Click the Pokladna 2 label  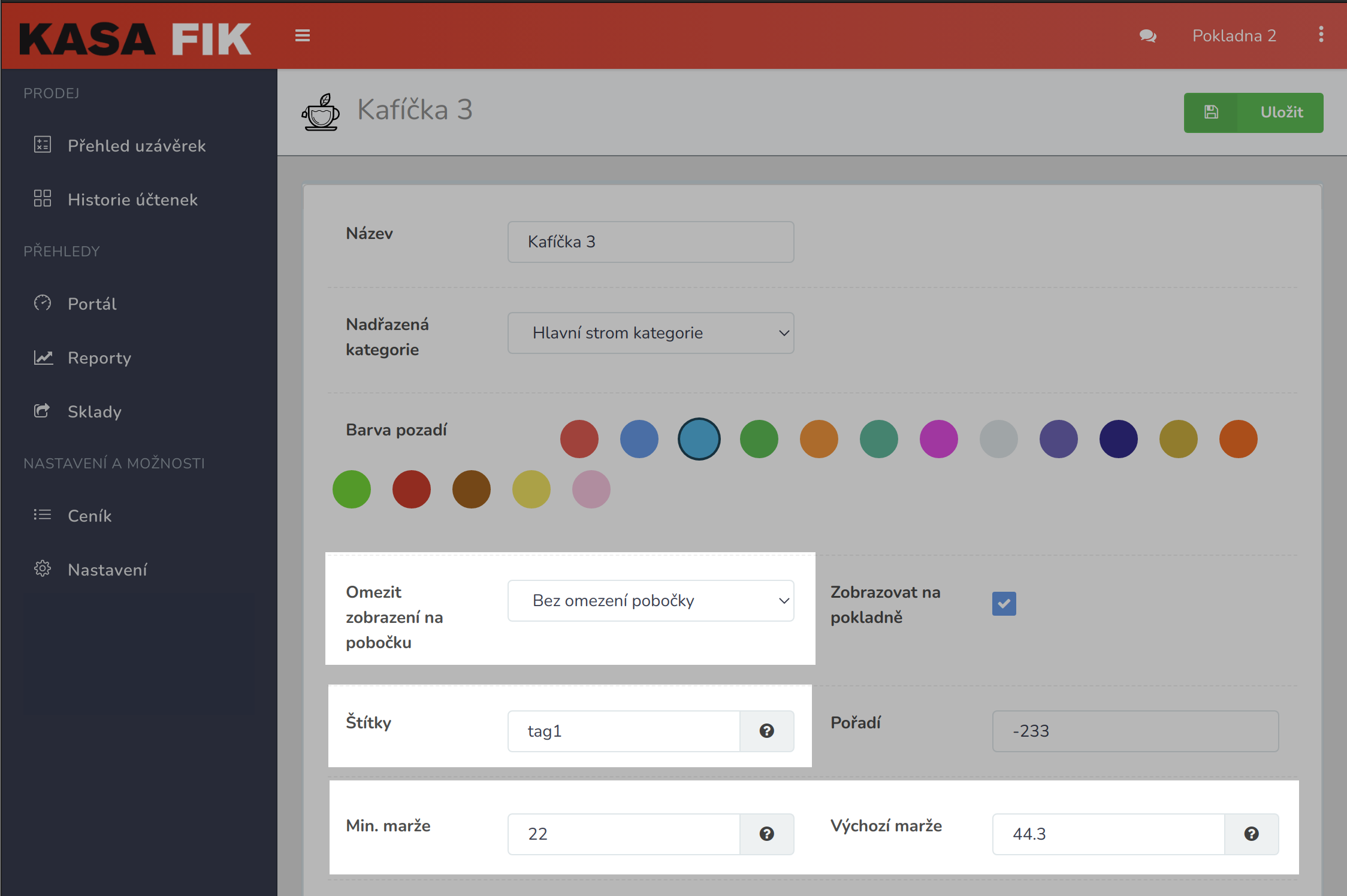[1234, 36]
